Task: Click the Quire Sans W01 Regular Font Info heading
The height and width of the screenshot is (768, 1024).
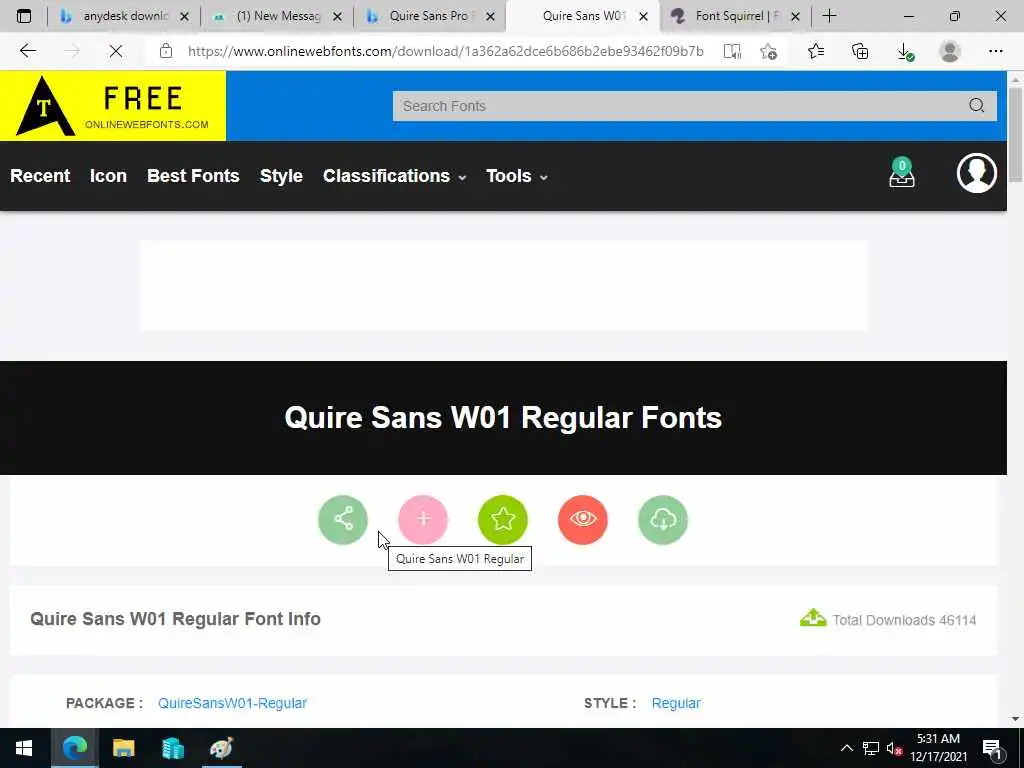Action: (176, 619)
